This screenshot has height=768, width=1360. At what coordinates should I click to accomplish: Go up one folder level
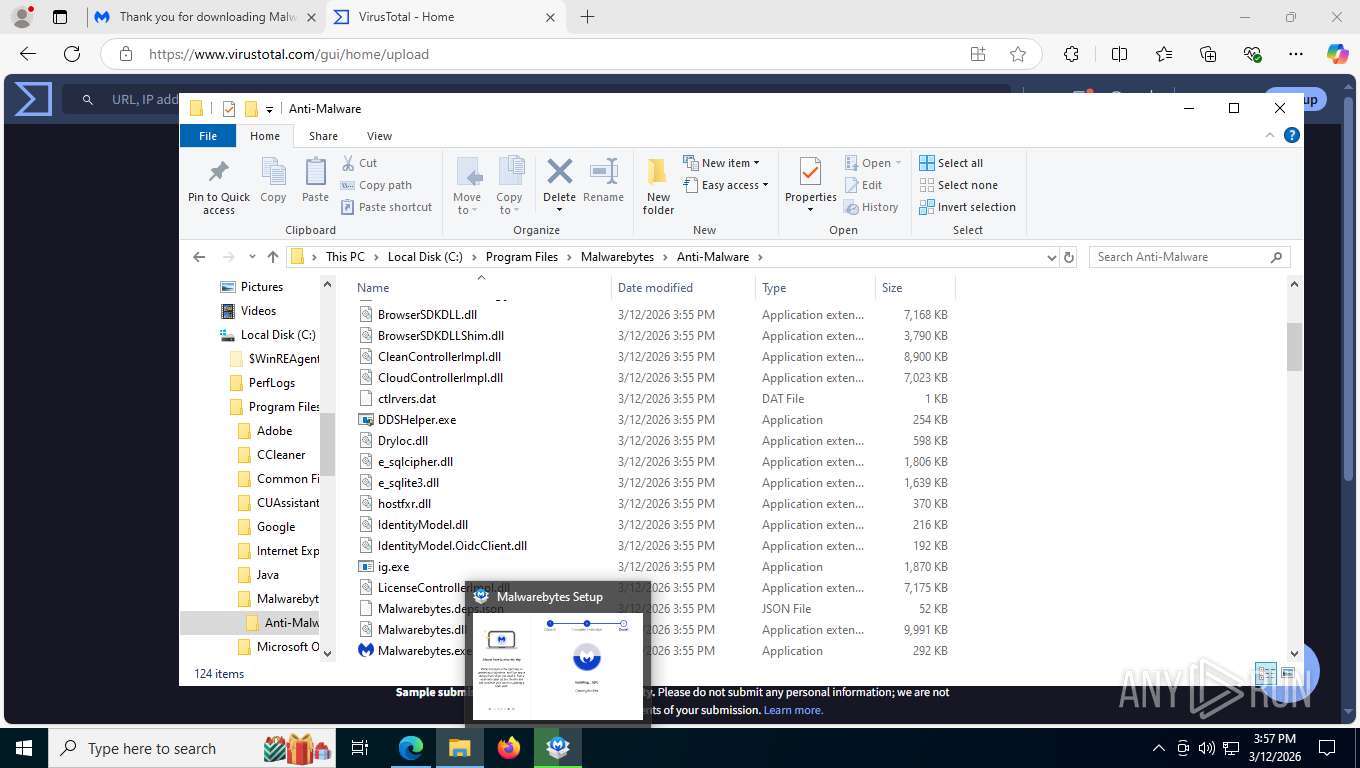pyautogui.click(x=273, y=257)
